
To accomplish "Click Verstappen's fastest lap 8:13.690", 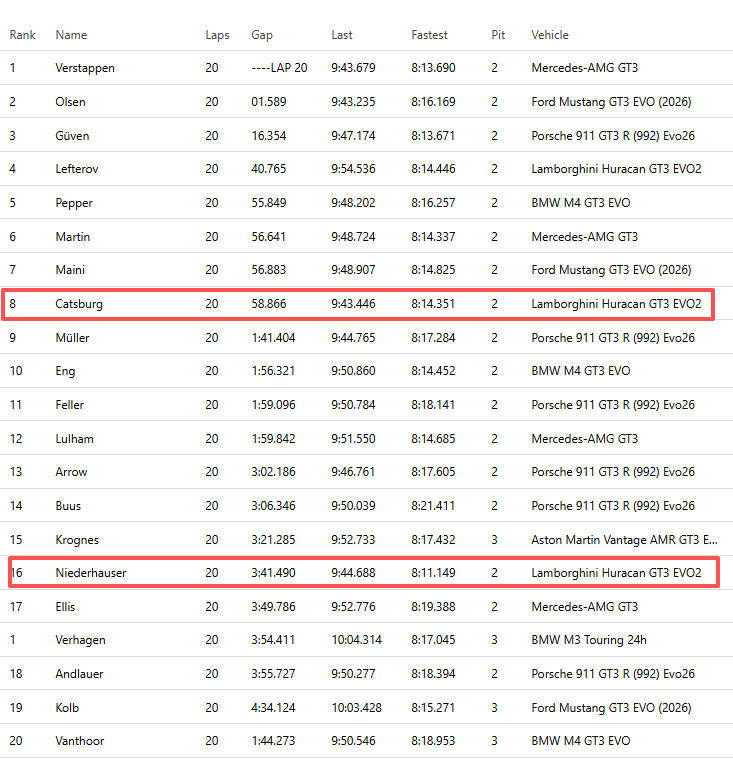I will click(x=433, y=68).
